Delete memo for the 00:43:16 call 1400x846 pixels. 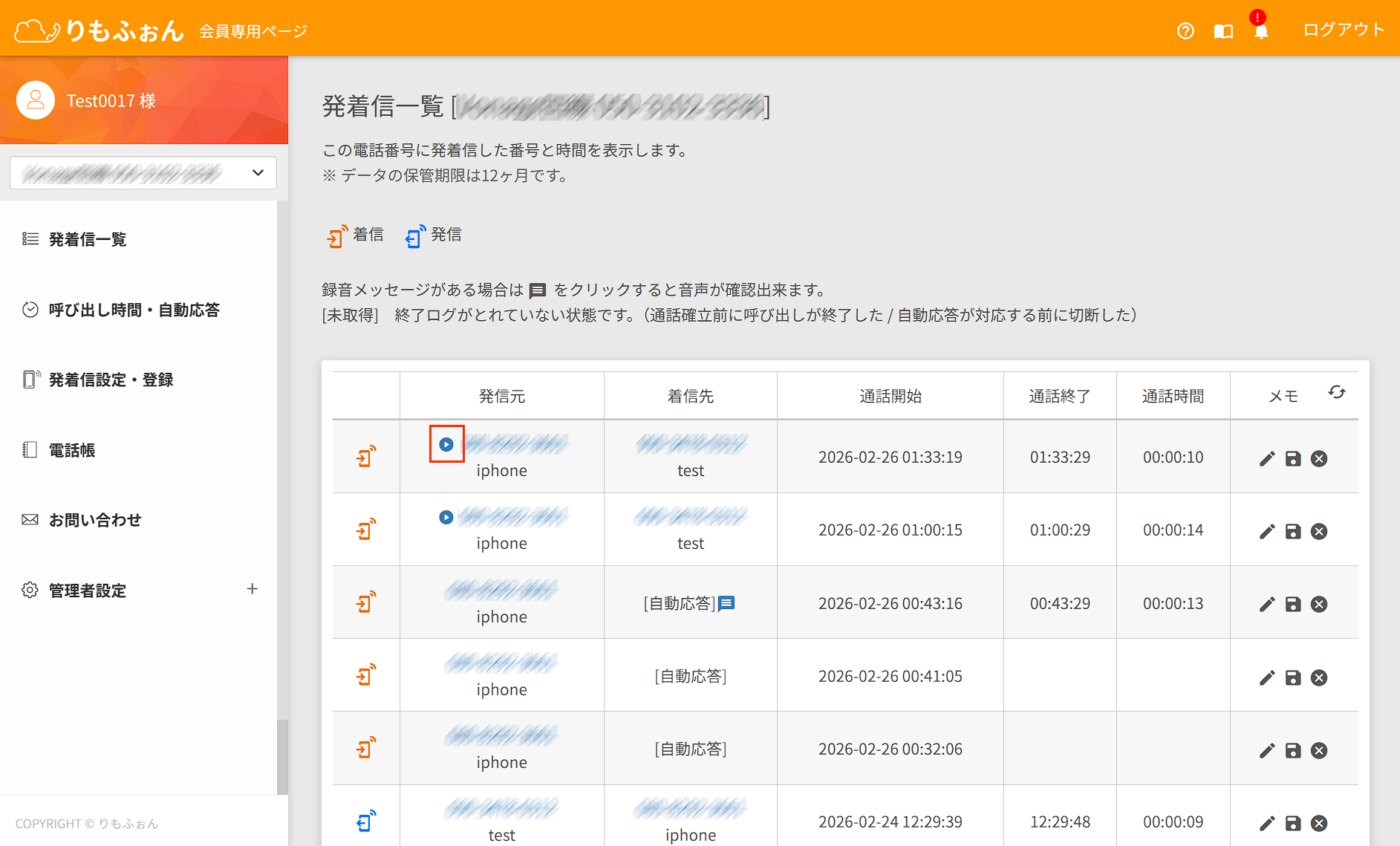click(x=1319, y=604)
